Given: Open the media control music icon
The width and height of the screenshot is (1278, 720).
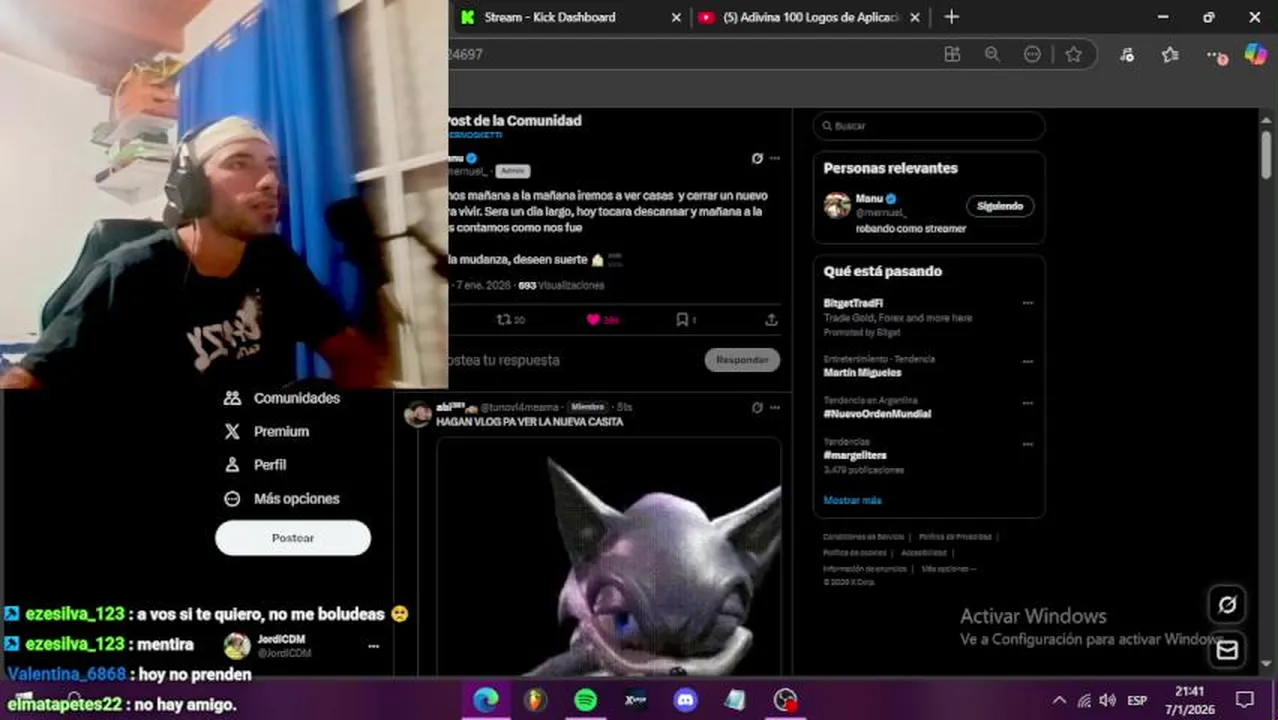Looking at the screenshot, I should (x=1127, y=54).
